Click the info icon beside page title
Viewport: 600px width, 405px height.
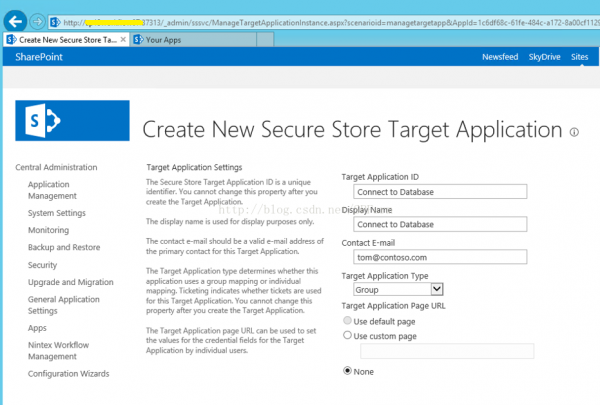coord(574,132)
